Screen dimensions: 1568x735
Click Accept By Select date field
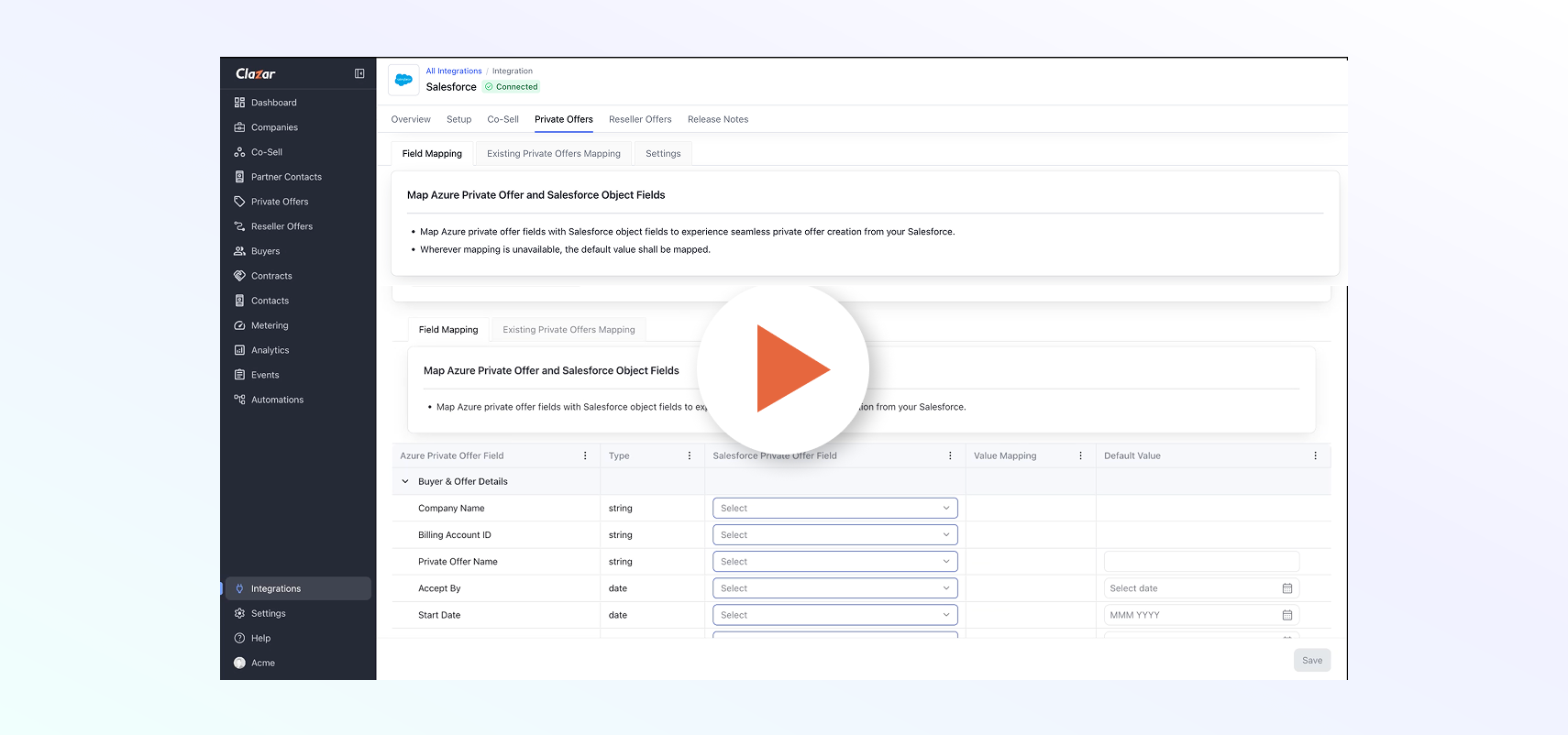1201,588
